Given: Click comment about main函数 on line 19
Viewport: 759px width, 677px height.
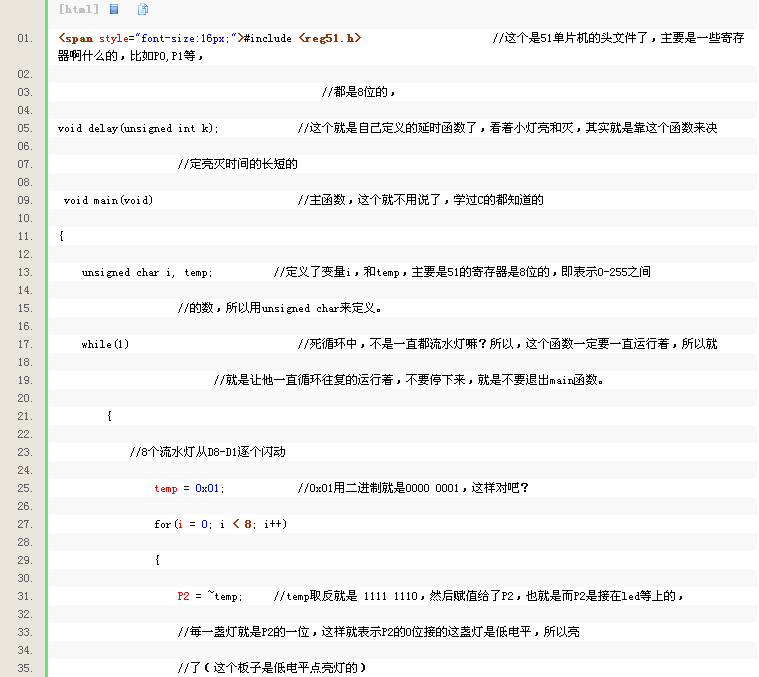Looking at the screenshot, I should [409, 380].
